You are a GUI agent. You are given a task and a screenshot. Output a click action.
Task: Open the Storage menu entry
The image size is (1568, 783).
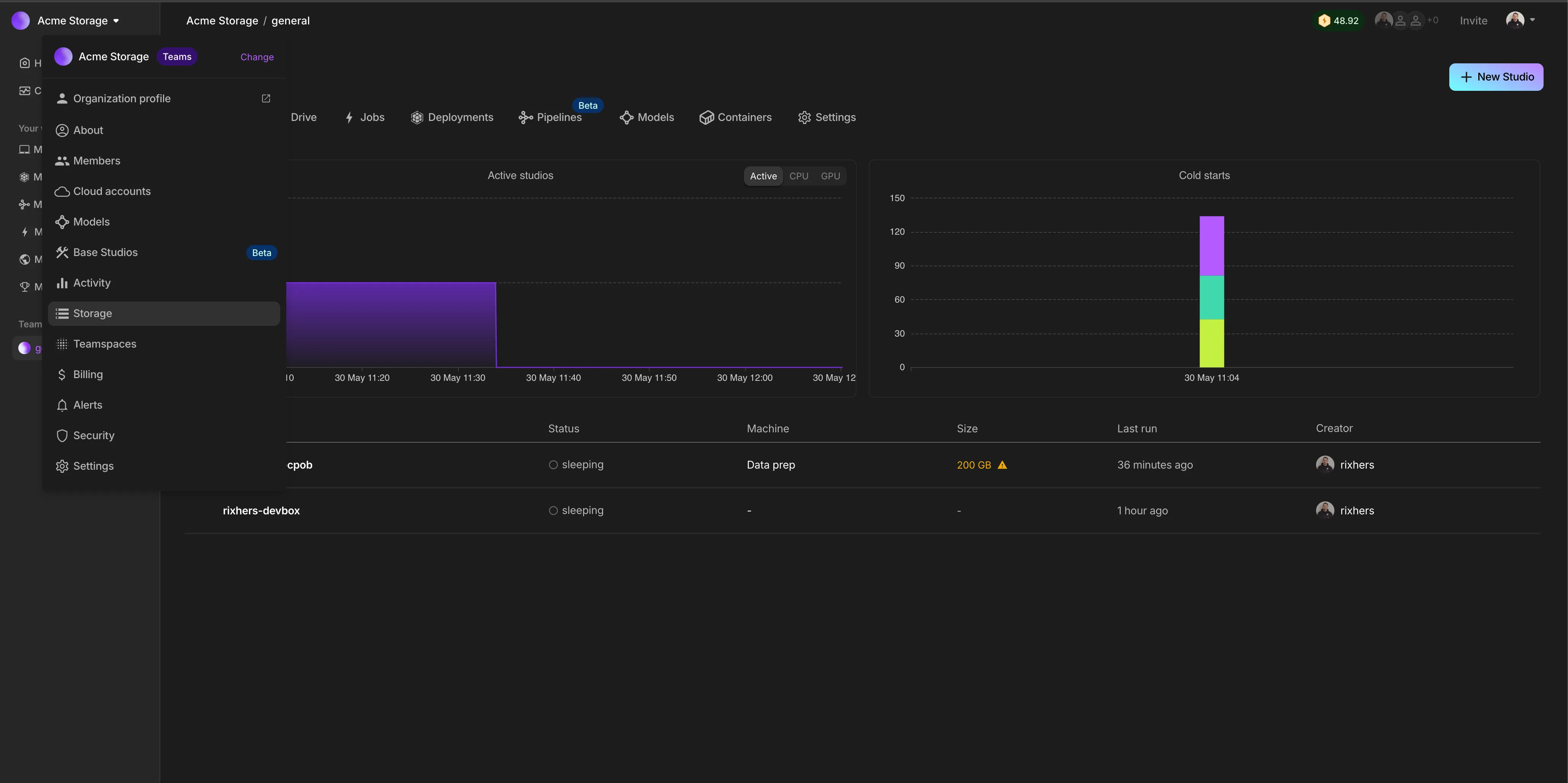tap(165, 313)
